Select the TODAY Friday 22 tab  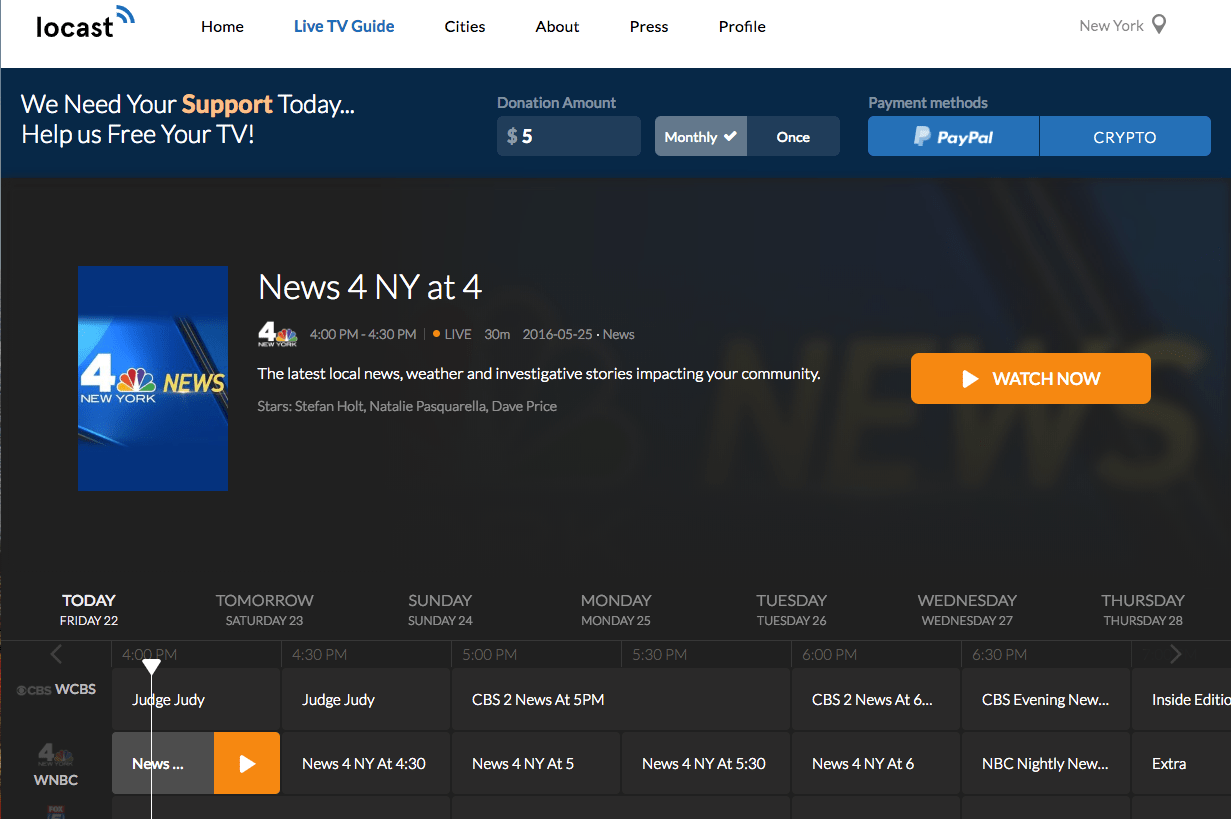pyautogui.click(x=89, y=610)
